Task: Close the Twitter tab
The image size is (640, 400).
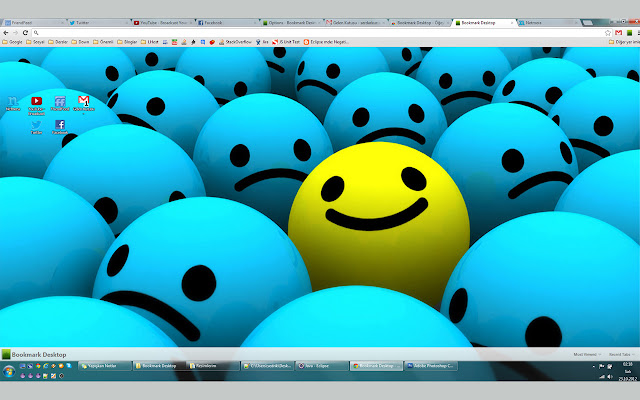Action: [126, 23]
